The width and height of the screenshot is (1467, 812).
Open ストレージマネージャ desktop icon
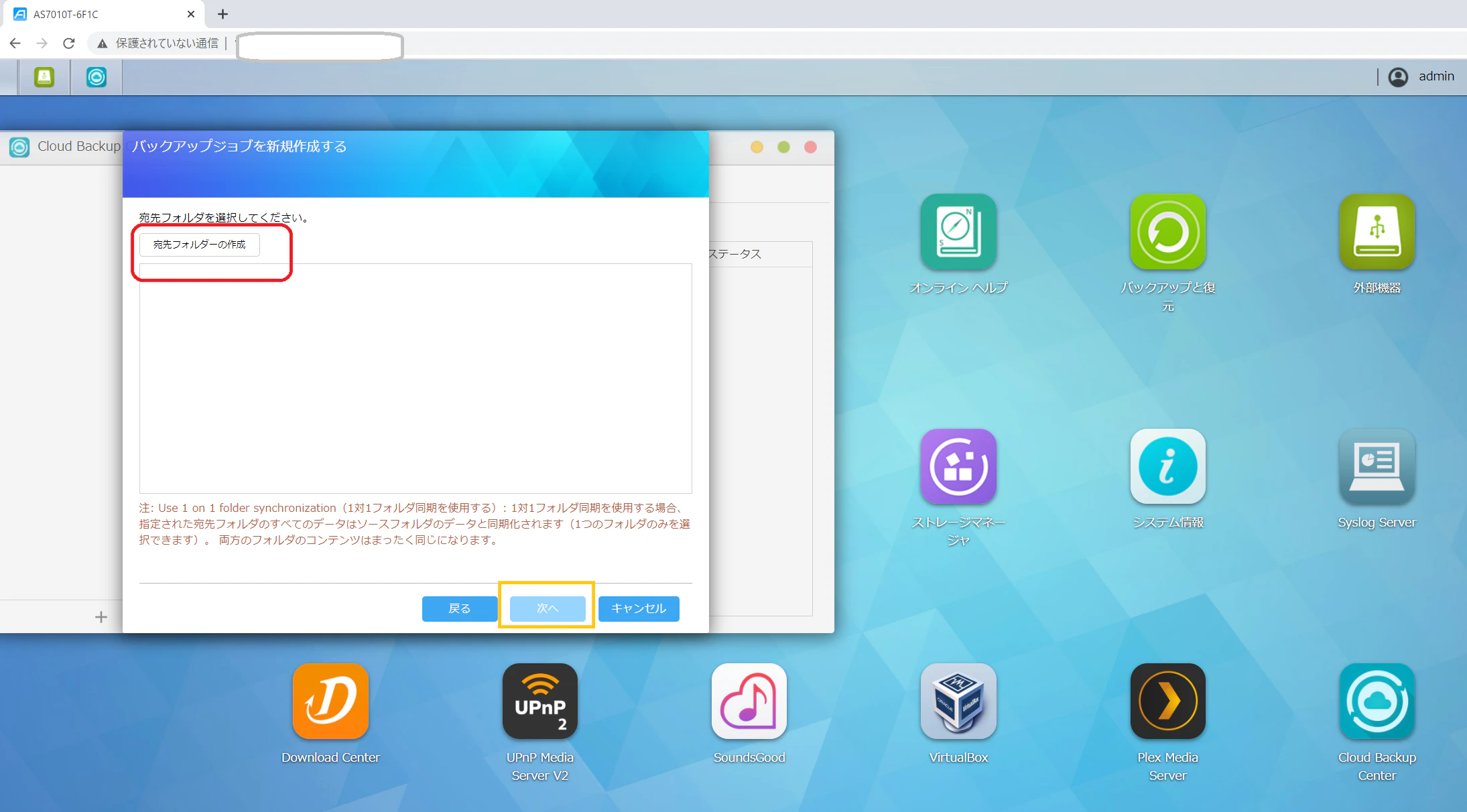958,466
